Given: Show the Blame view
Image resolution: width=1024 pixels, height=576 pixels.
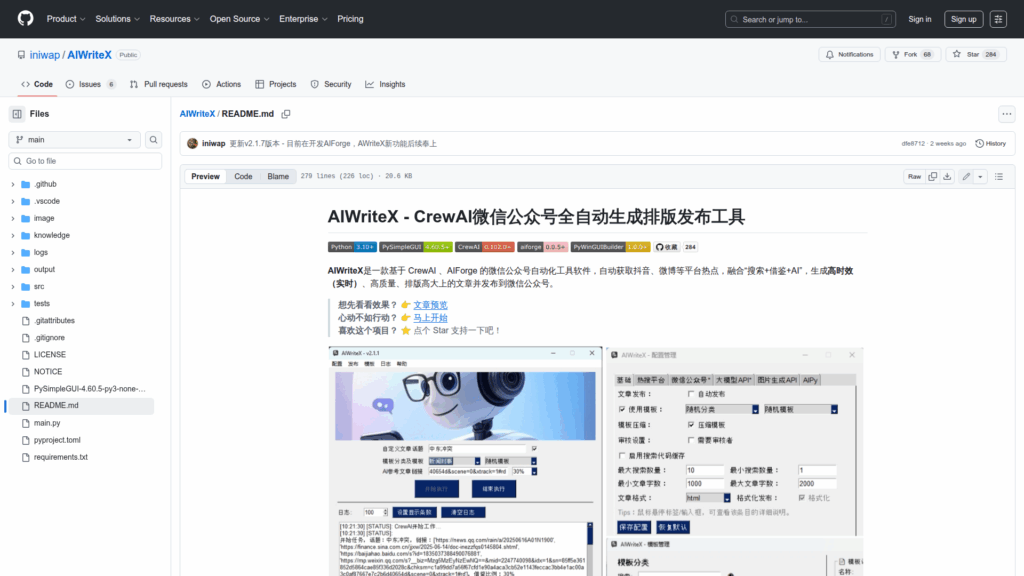Looking at the screenshot, I should 278,176.
